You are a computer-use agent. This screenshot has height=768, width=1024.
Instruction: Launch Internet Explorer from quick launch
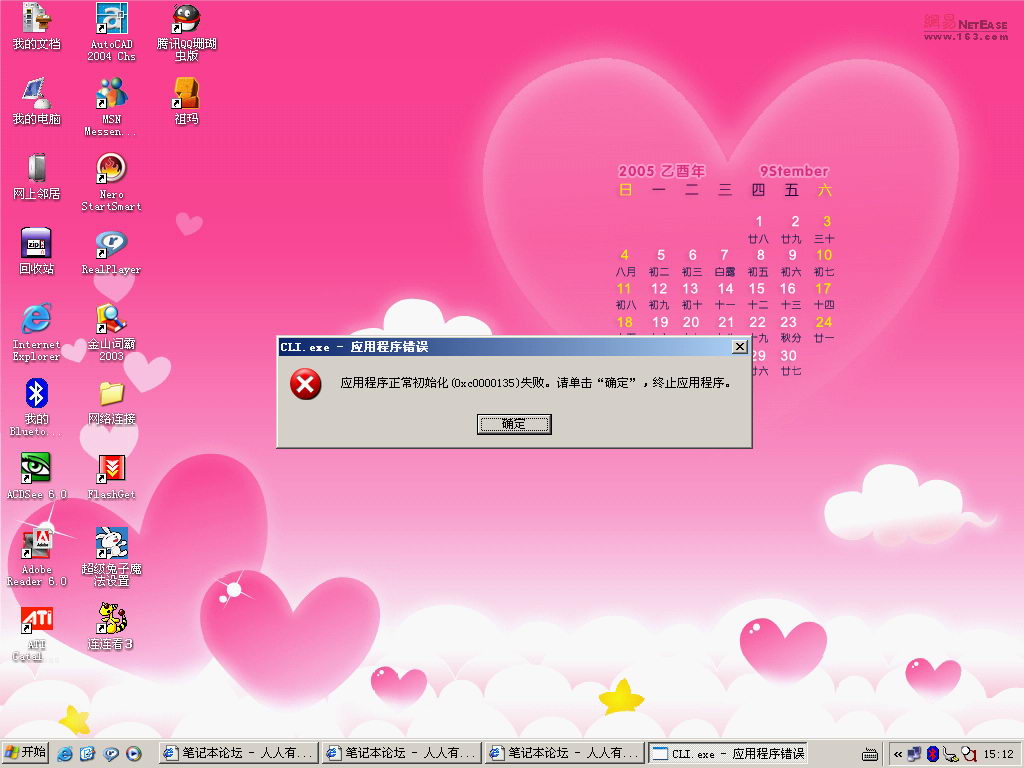coord(65,754)
